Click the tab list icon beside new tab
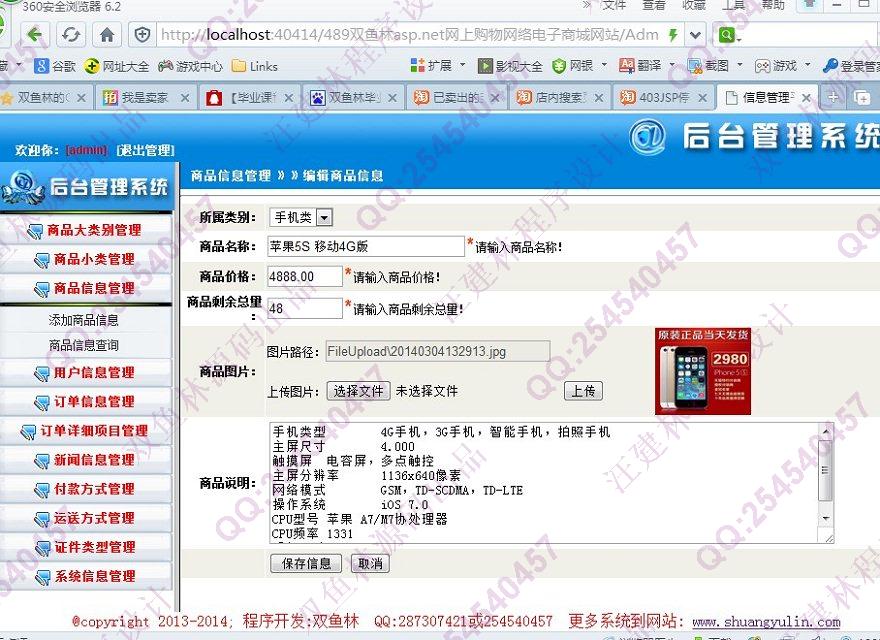 (x=861, y=97)
